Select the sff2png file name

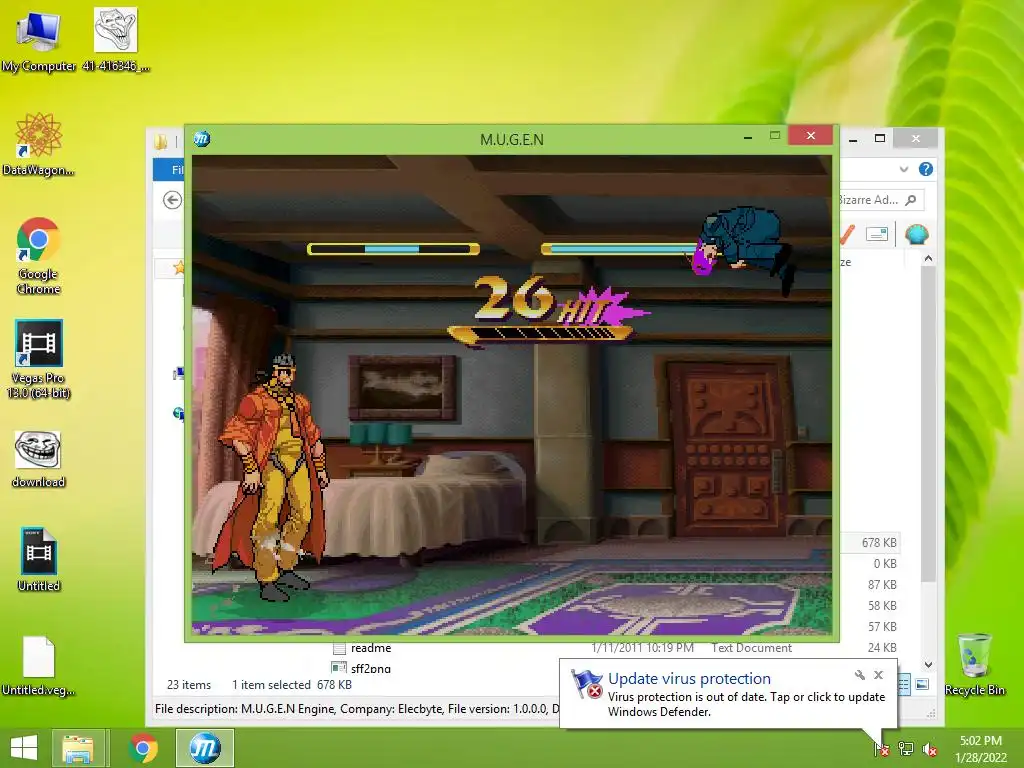371,668
